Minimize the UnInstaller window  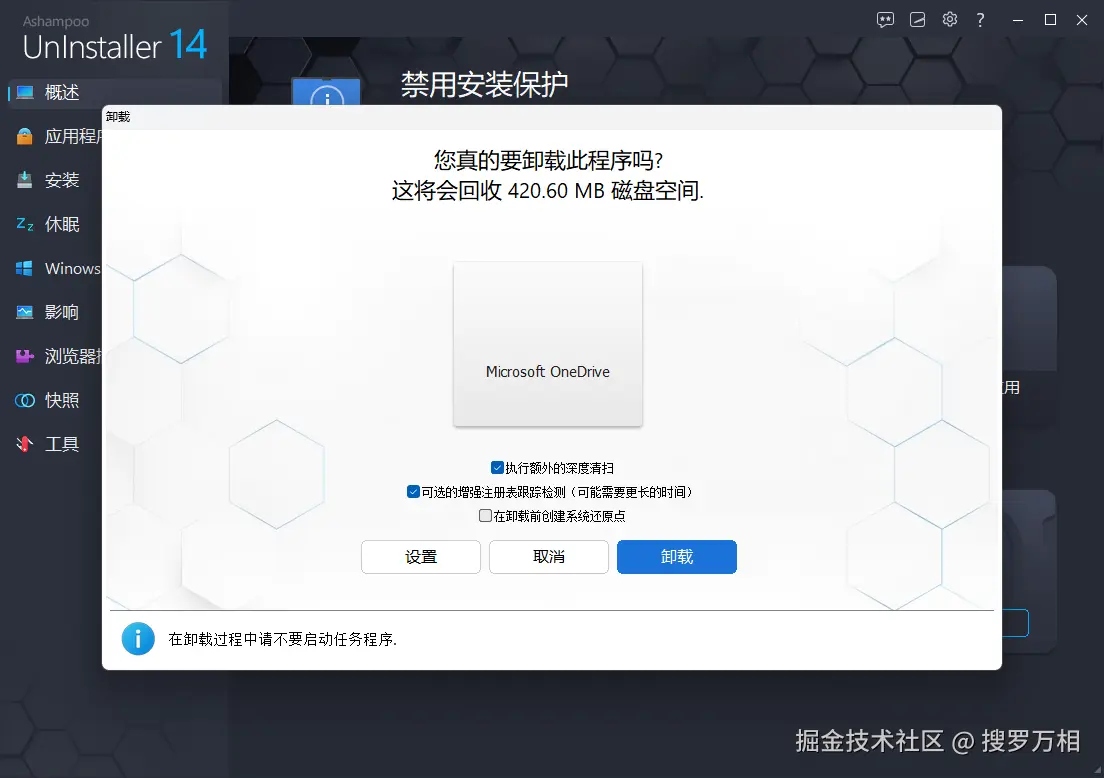pyautogui.click(x=1017, y=20)
